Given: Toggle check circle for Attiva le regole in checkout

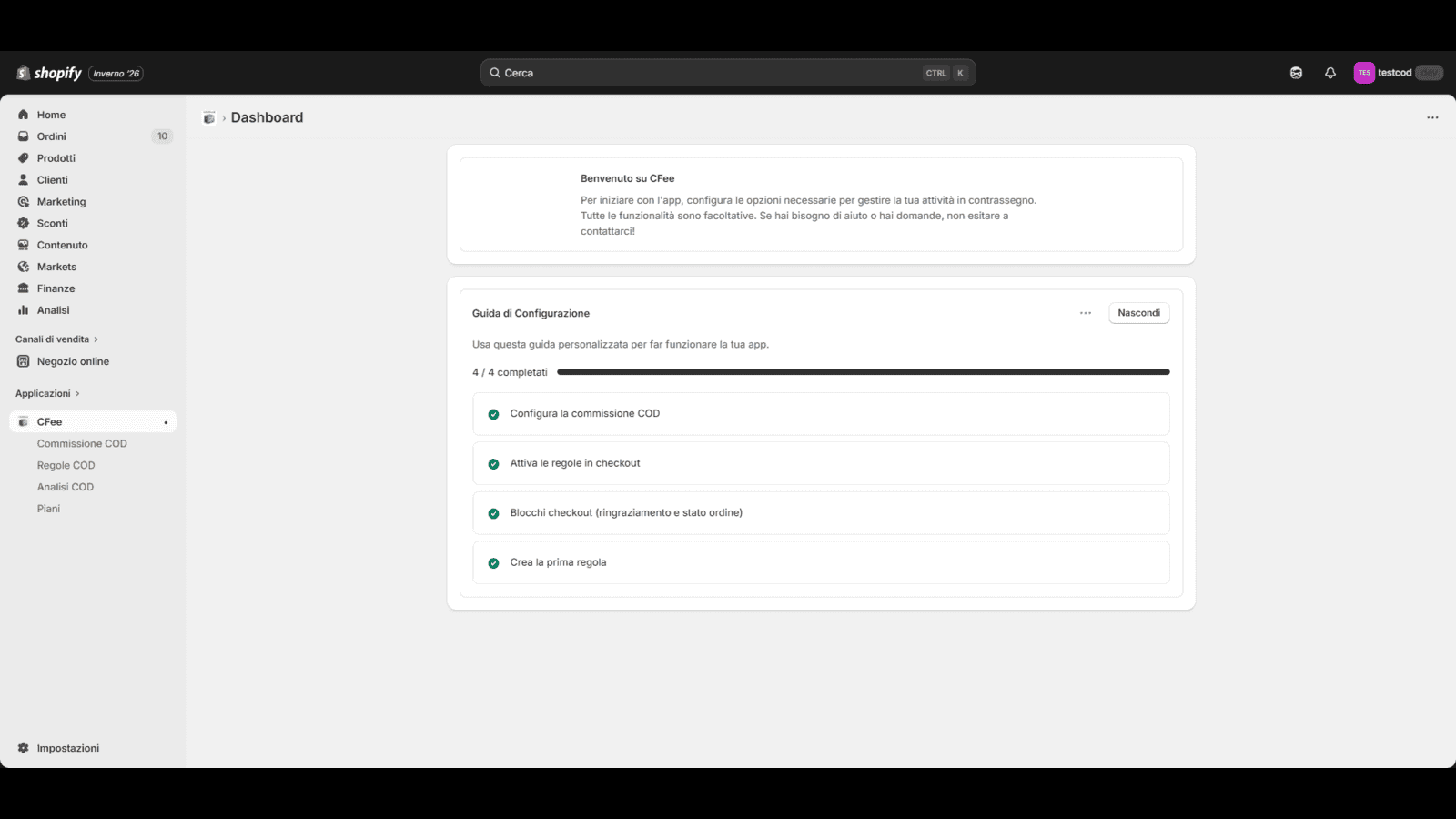Looking at the screenshot, I should click(493, 464).
